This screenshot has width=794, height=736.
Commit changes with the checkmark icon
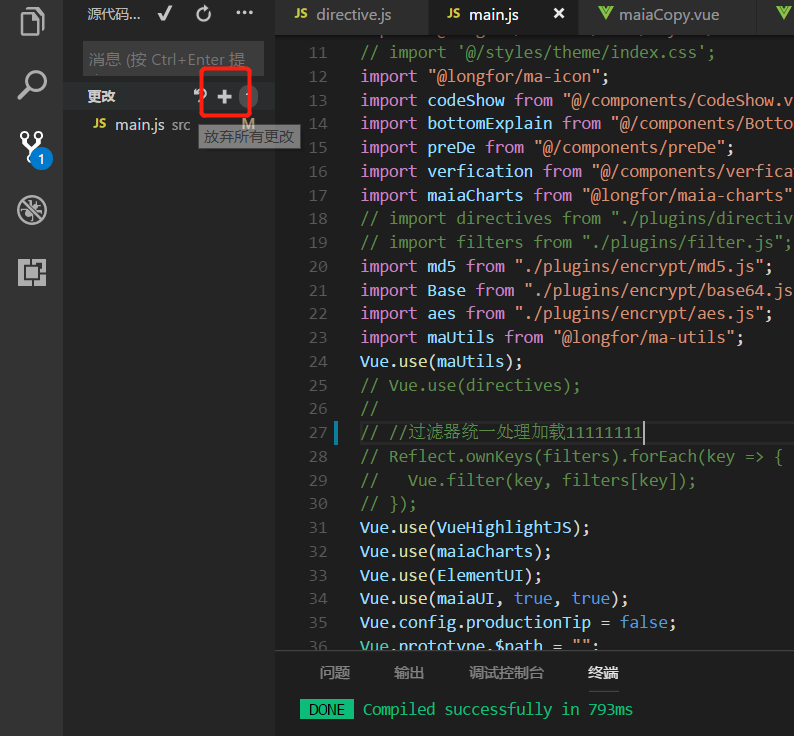[x=165, y=14]
